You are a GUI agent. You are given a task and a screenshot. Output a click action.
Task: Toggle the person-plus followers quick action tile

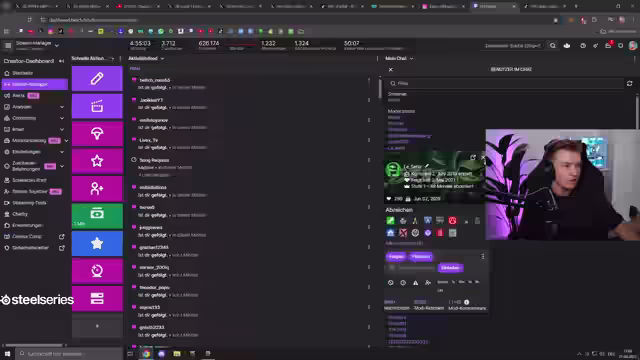coord(97,189)
